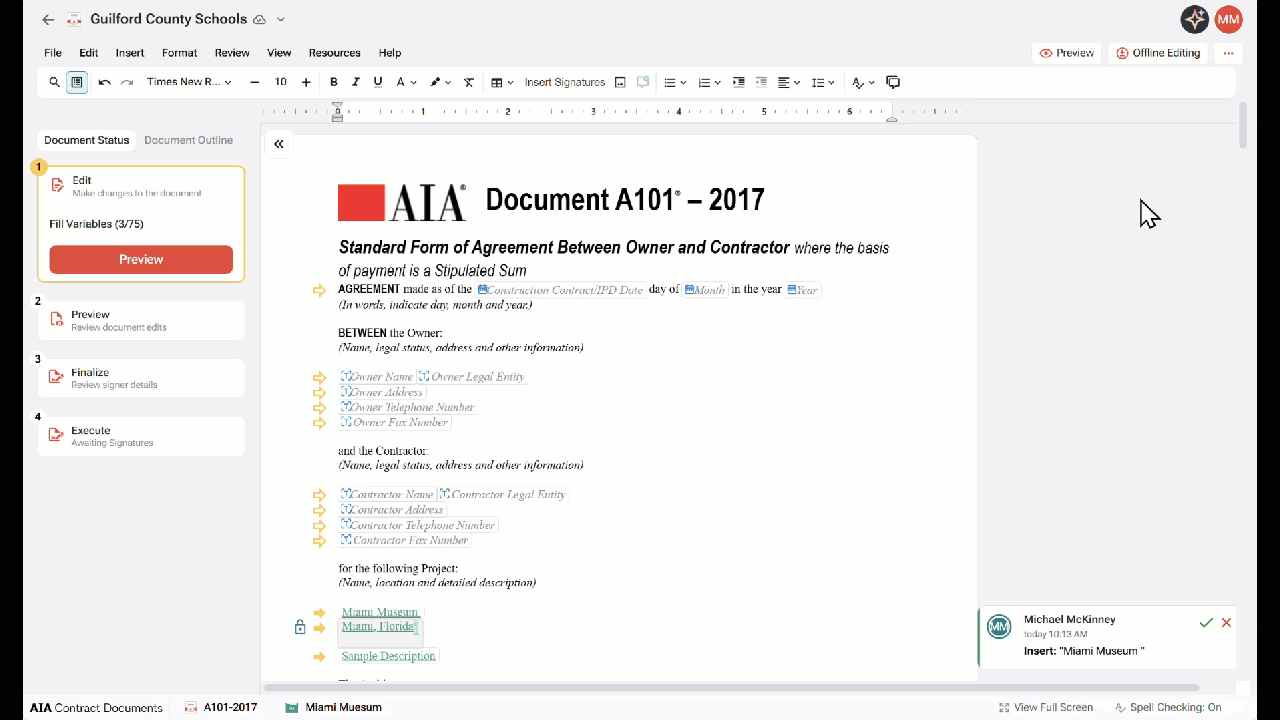Open the numbered list dropdown
Viewport: 1280px width, 720px height.
tap(709, 83)
